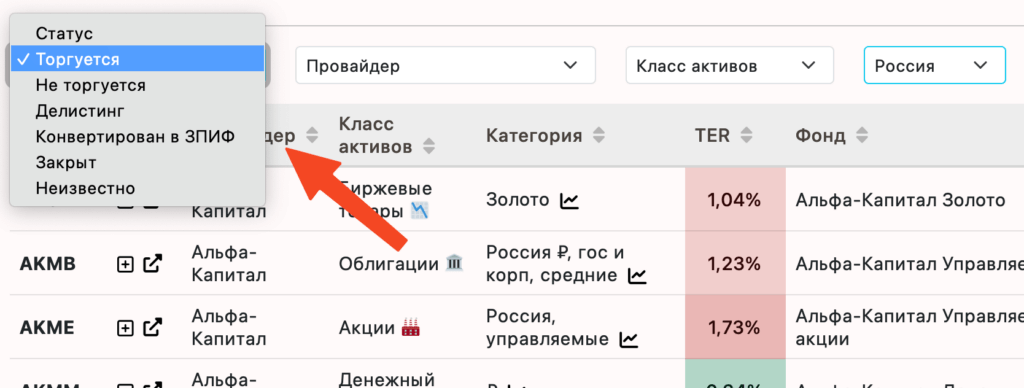This screenshot has width=1024, height=388.
Task: Click Альфа-Капитал Золото fund name
Action: point(900,201)
